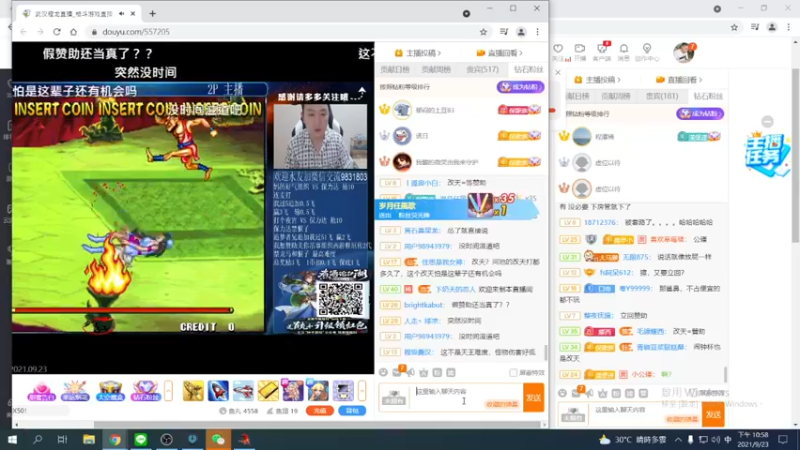
Task: Bookmark this page with the star icon
Action: pos(483,32)
